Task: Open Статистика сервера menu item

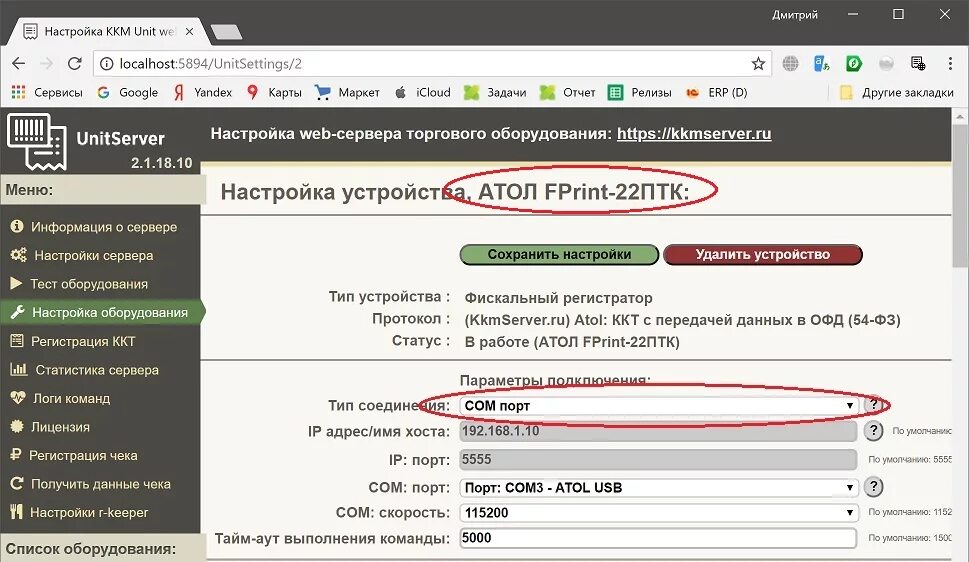Action: (85, 370)
